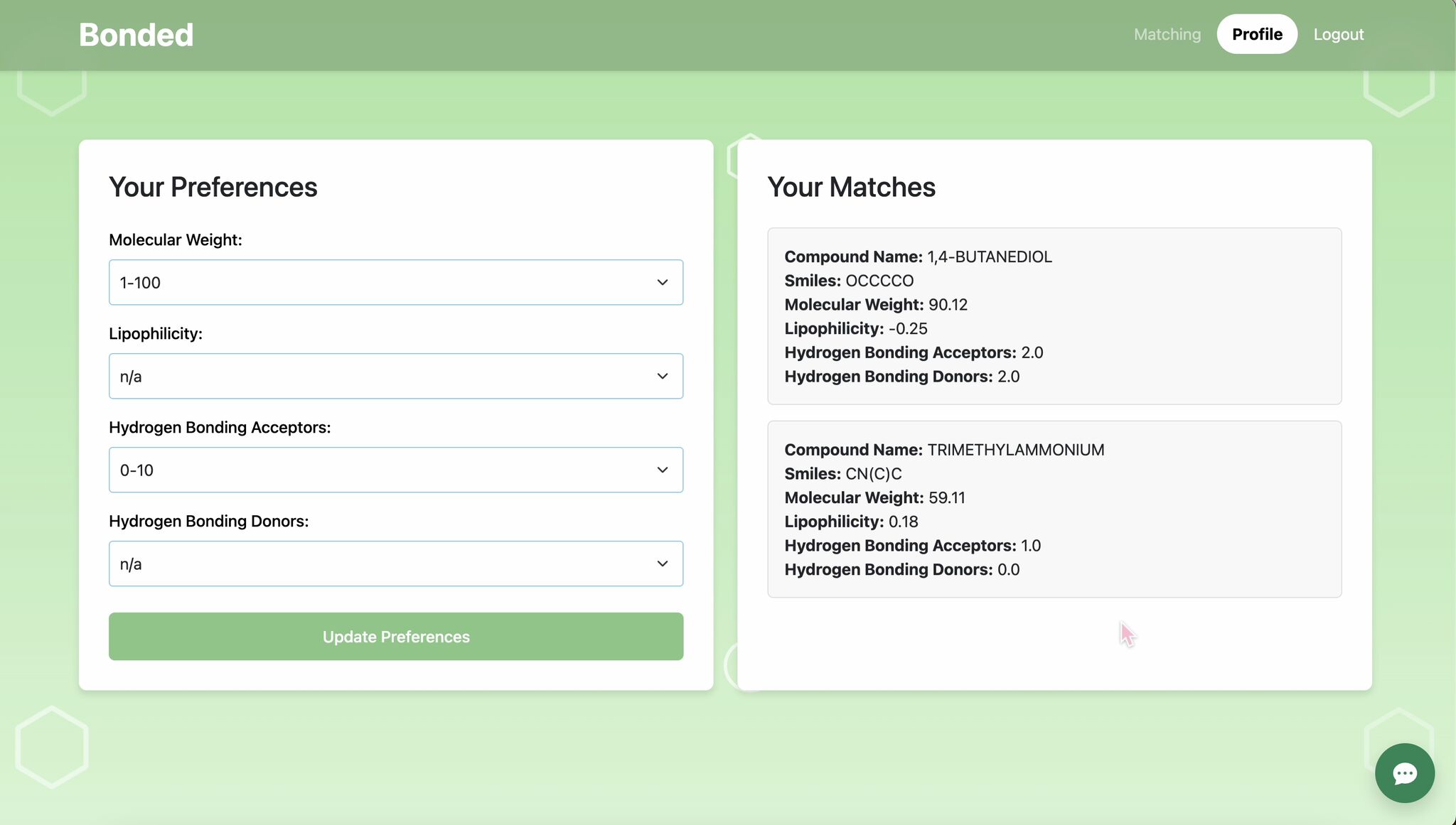Click the CN(C)C Smiles value
Screen dimensions: 1456x825
click(x=874, y=474)
